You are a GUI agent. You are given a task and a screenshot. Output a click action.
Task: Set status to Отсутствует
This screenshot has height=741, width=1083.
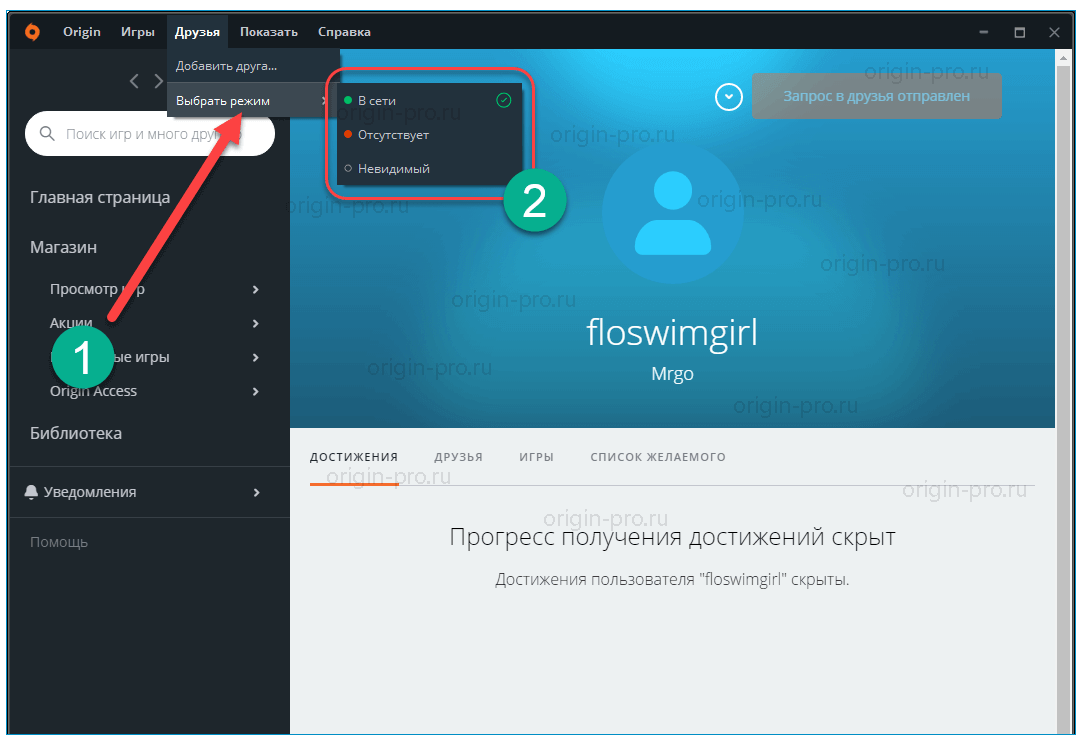pos(429,135)
